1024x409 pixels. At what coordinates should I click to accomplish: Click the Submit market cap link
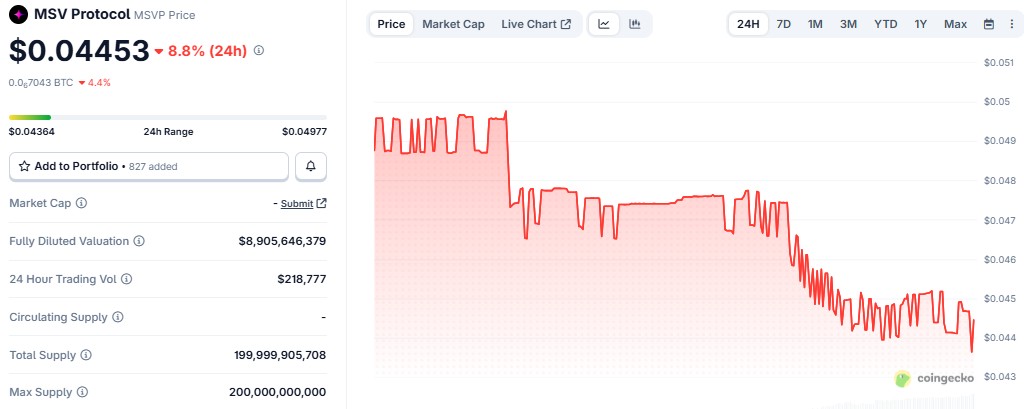297,204
